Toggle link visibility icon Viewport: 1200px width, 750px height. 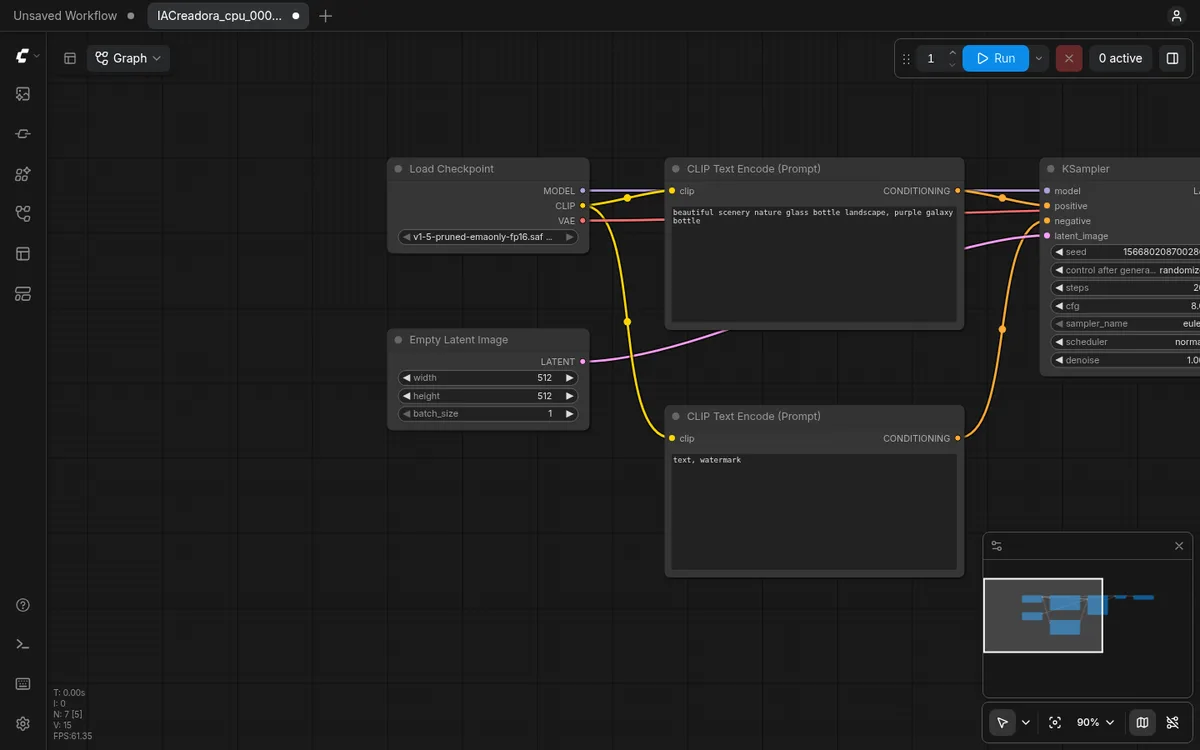(1173, 722)
